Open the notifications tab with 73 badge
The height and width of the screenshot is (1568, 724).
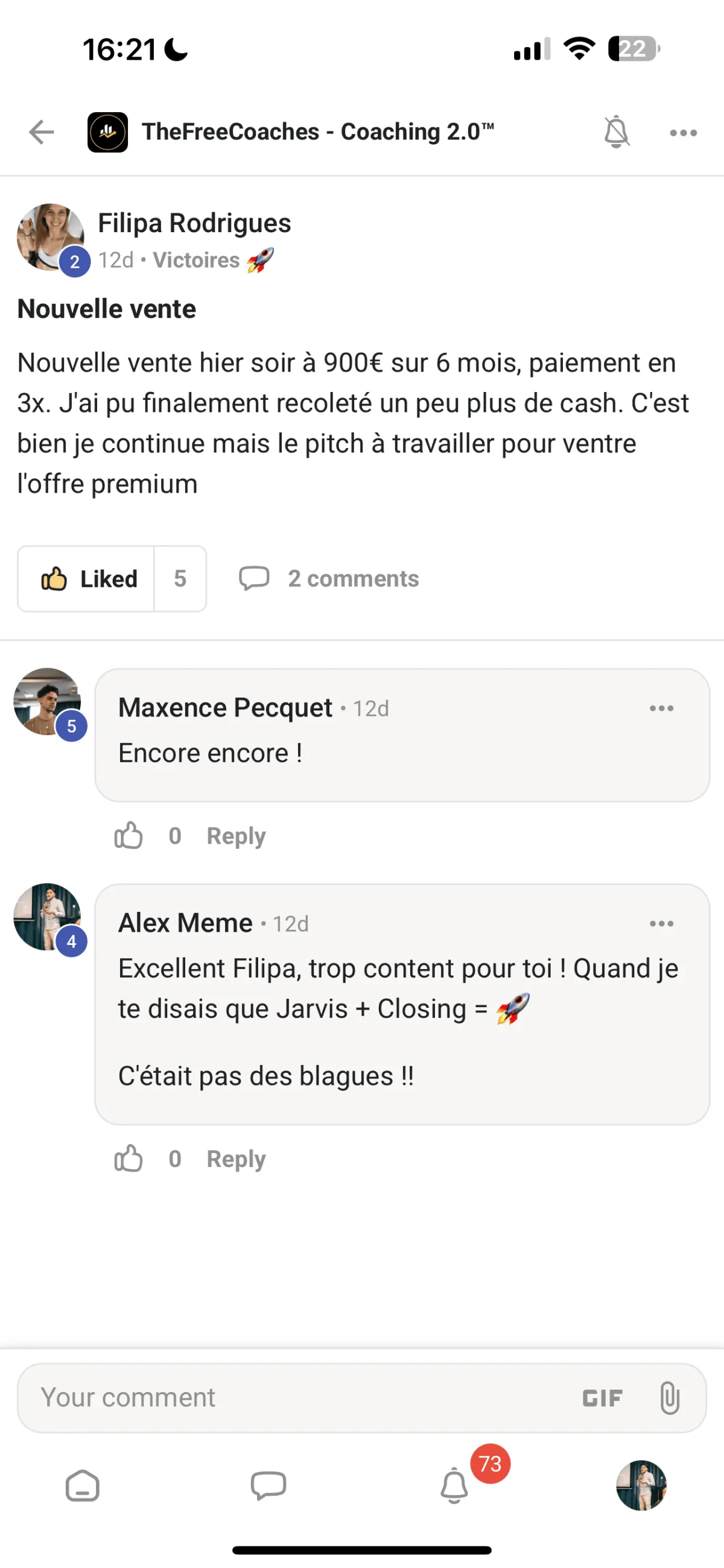[x=454, y=1486]
